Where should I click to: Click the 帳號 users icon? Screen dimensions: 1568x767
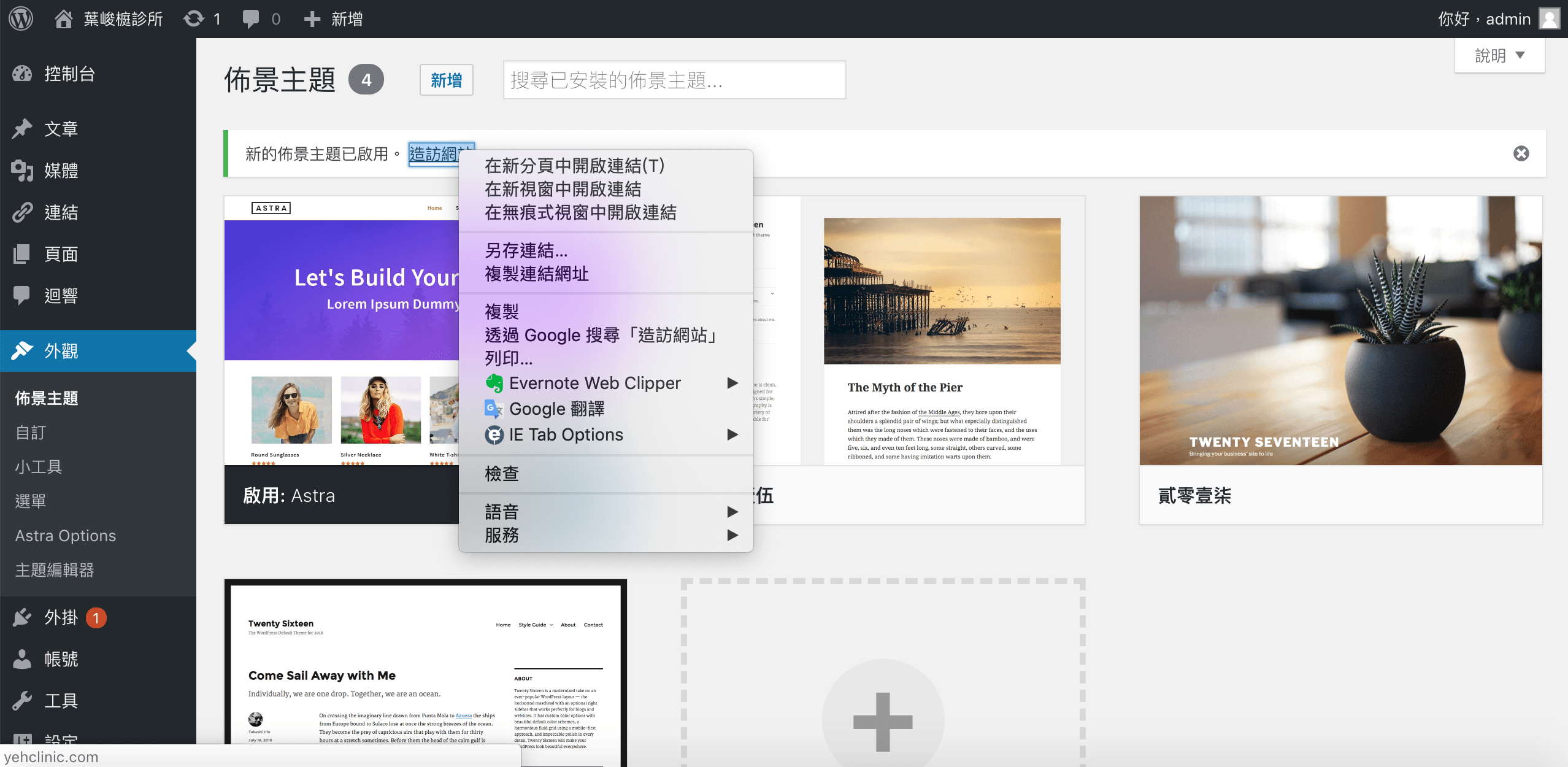coord(22,659)
